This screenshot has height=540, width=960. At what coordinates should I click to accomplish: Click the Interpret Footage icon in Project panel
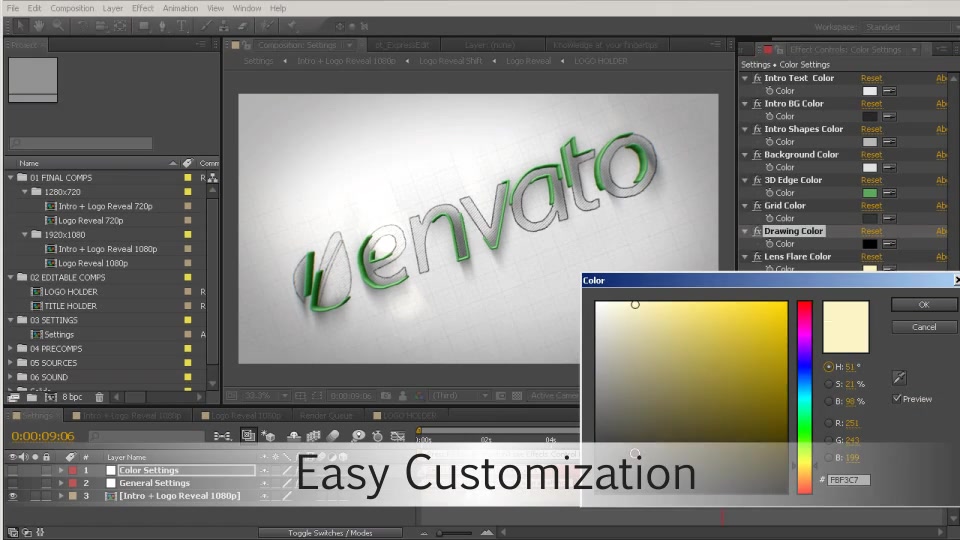[13, 397]
